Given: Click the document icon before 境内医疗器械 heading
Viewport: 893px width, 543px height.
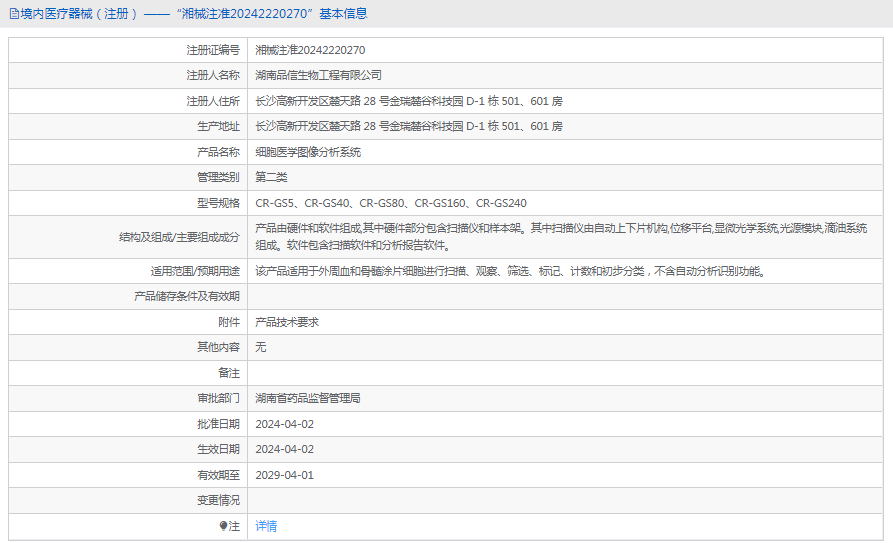Looking at the screenshot, I should click(x=14, y=14).
